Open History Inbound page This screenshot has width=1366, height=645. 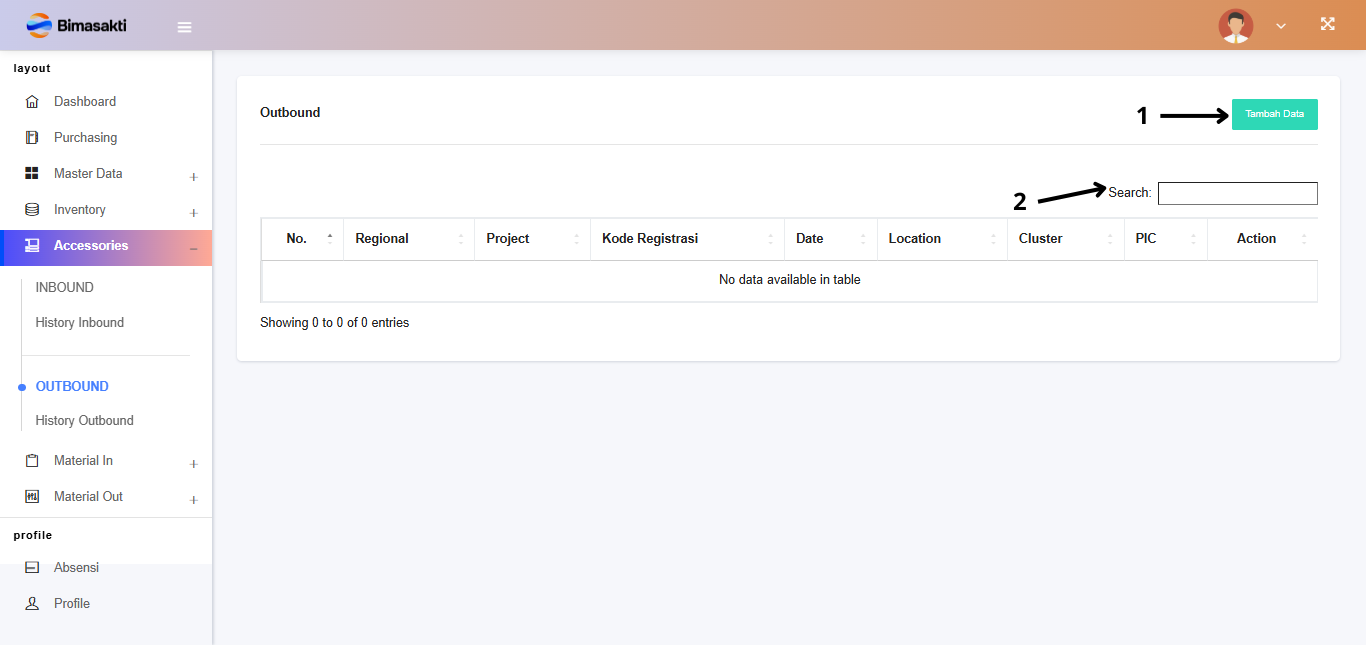(x=80, y=323)
